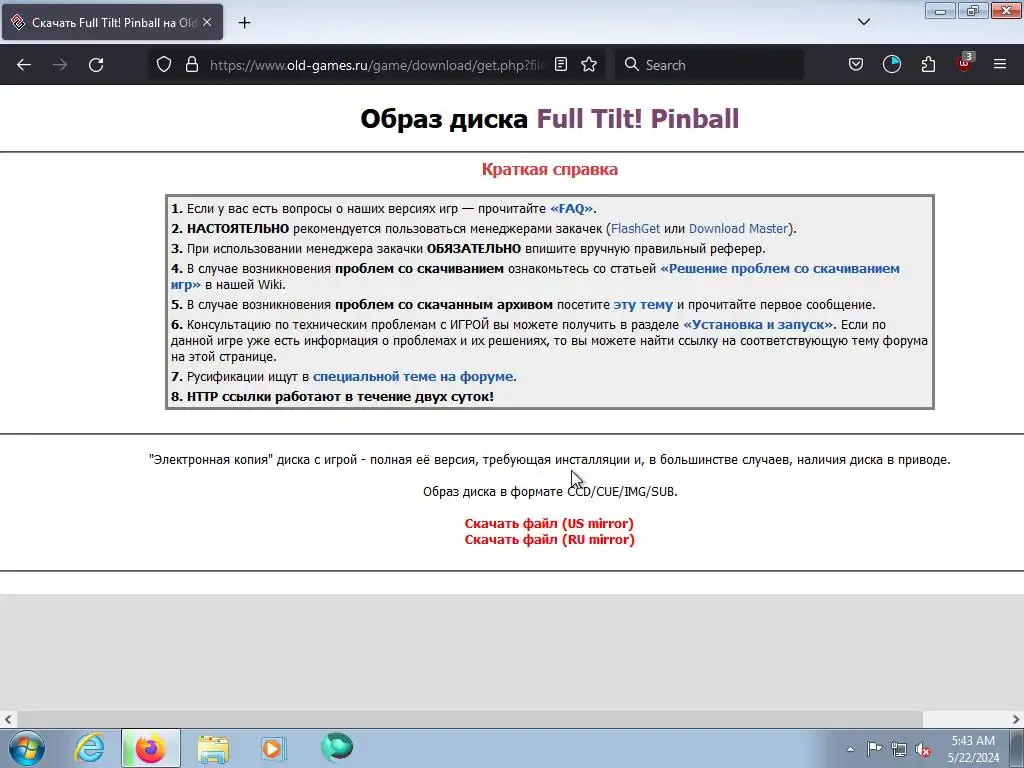Image resolution: width=1024 pixels, height=768 pixels.
Task: Click the Краткая справка heading
Action: 549,169
